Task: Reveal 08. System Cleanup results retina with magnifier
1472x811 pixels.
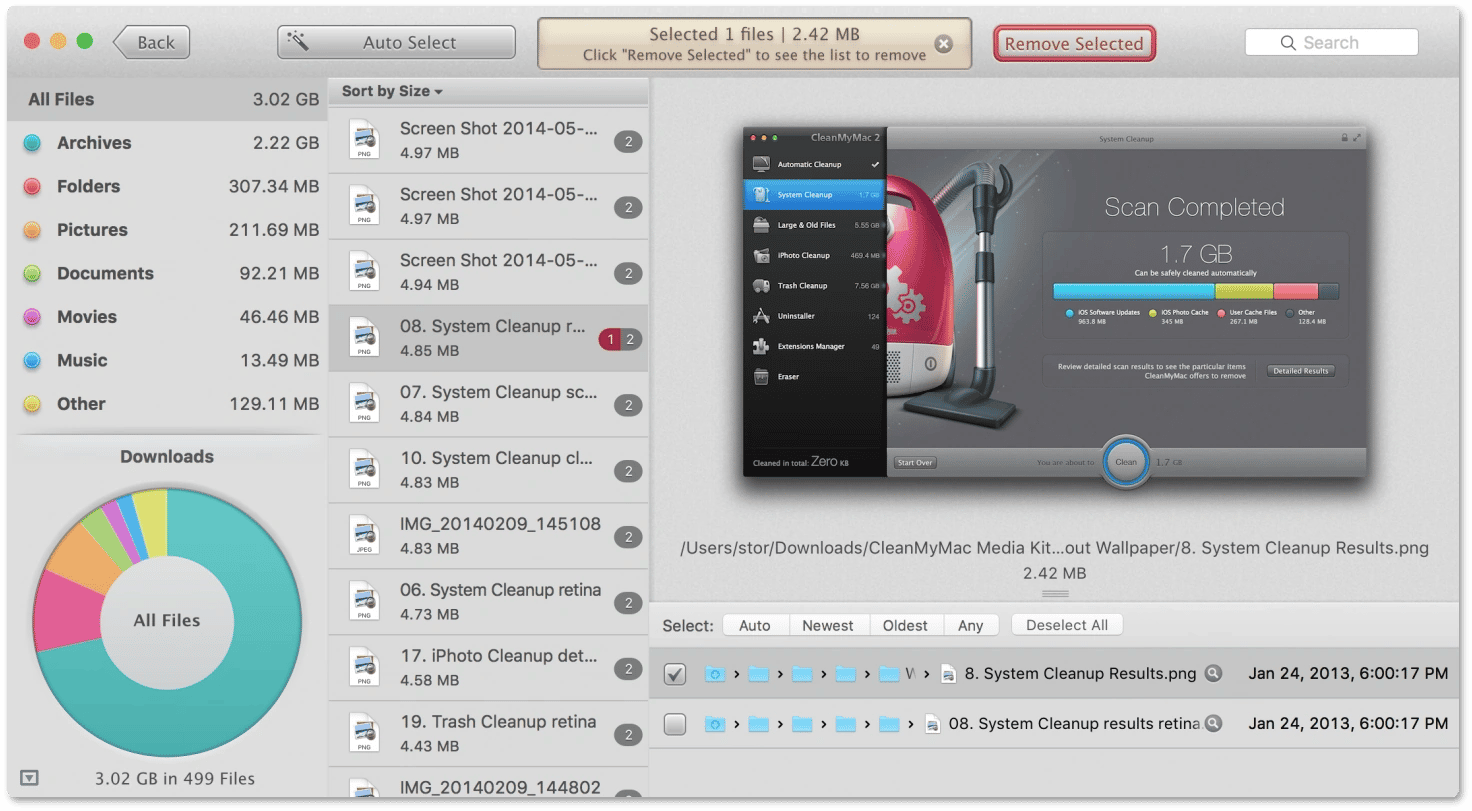Action: coord(1213,723)
